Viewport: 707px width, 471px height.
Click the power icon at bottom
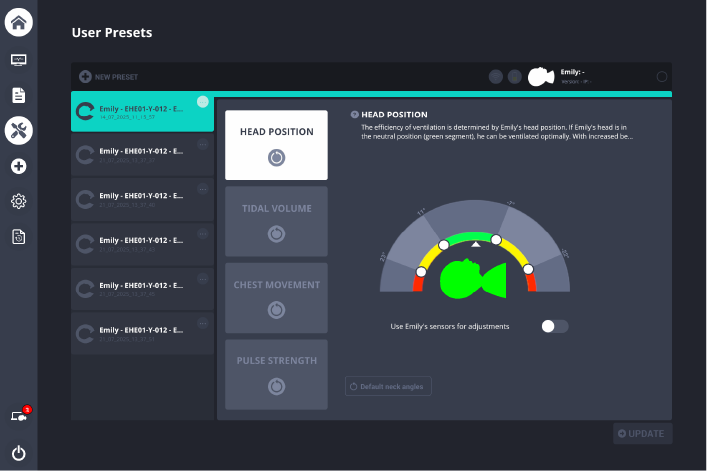(18, 453)
